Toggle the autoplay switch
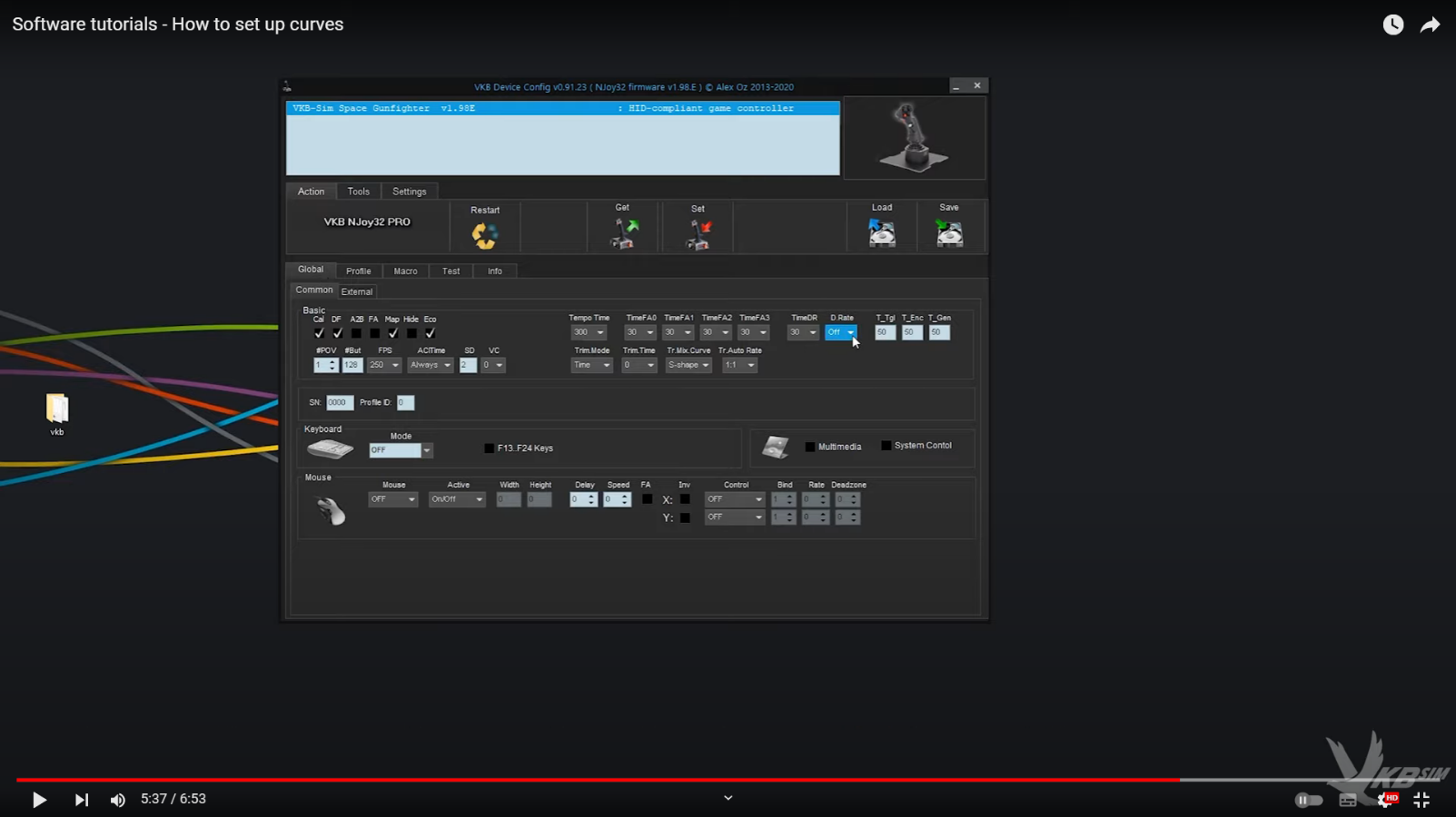Viewport: 1456px width, 817px height. pyautogui.click(x=1308, y=800)
